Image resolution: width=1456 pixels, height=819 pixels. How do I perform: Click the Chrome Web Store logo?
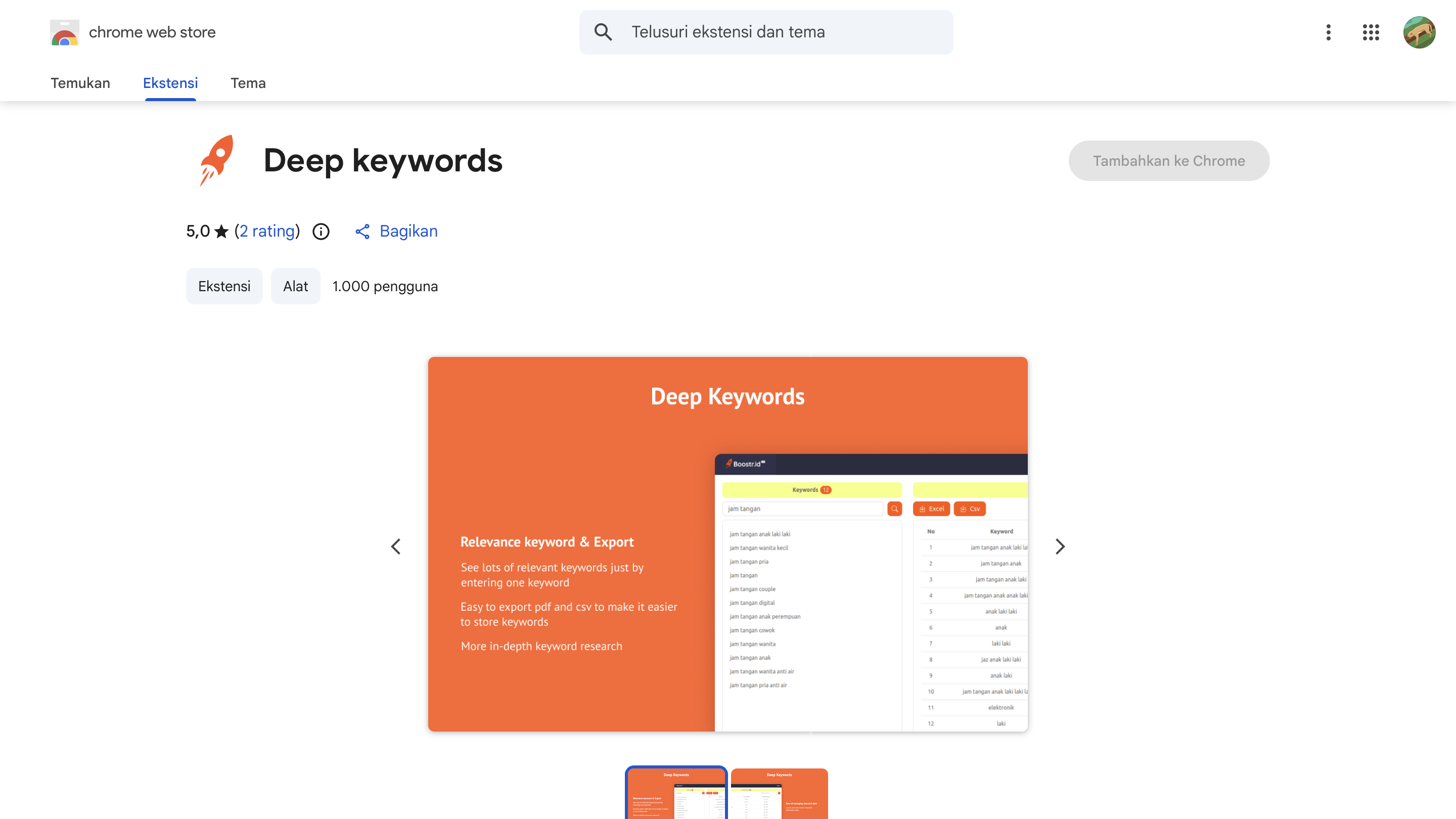pyautogui.click(x=133, y=32)
